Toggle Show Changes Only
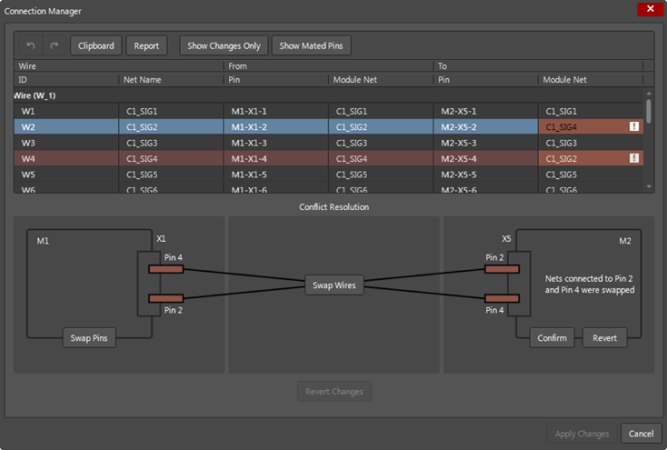 coord(224,46)
